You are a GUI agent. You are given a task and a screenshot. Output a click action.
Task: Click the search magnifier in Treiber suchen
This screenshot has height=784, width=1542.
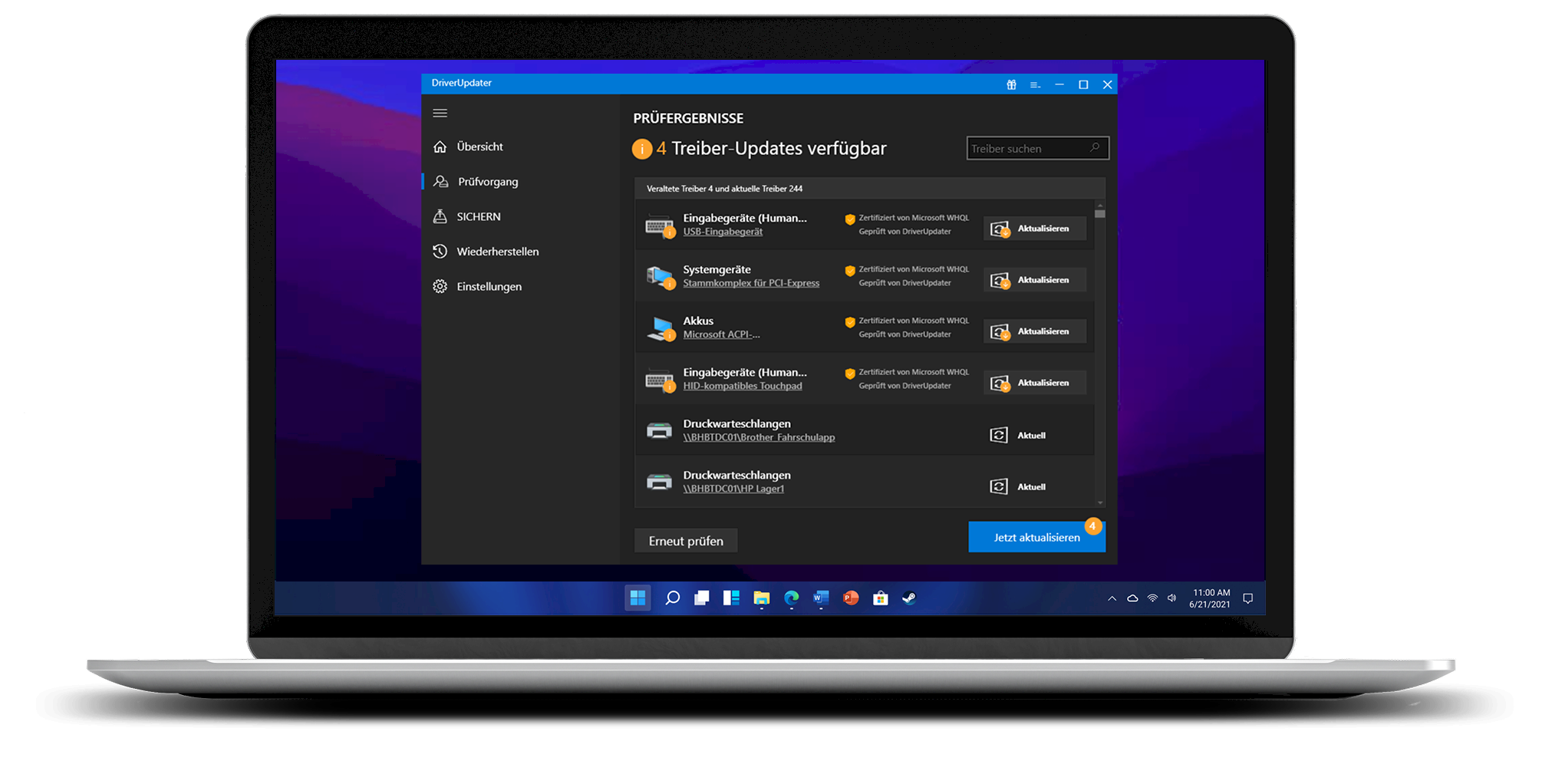(x=1095, y=148)
